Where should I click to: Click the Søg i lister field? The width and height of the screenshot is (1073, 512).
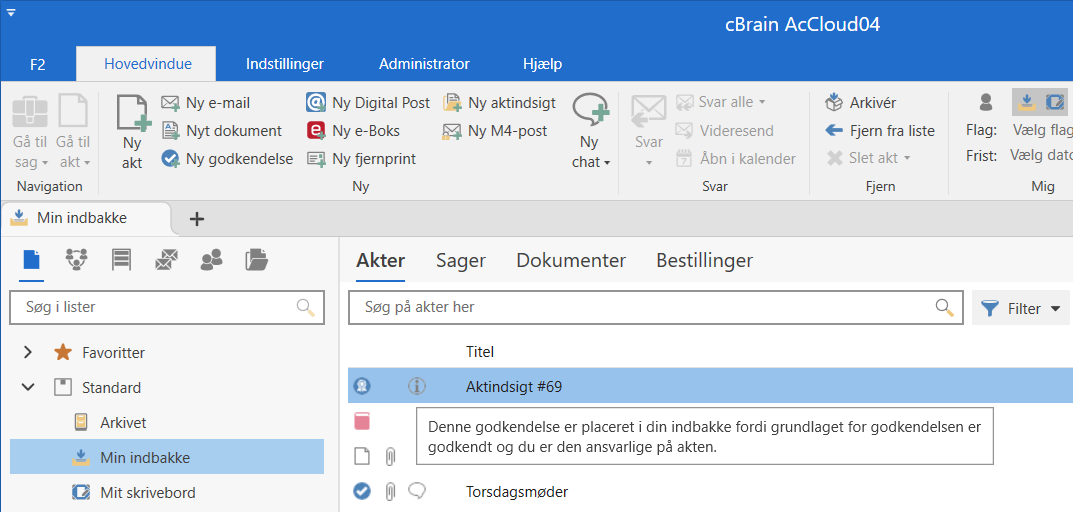tap(155, 307)
